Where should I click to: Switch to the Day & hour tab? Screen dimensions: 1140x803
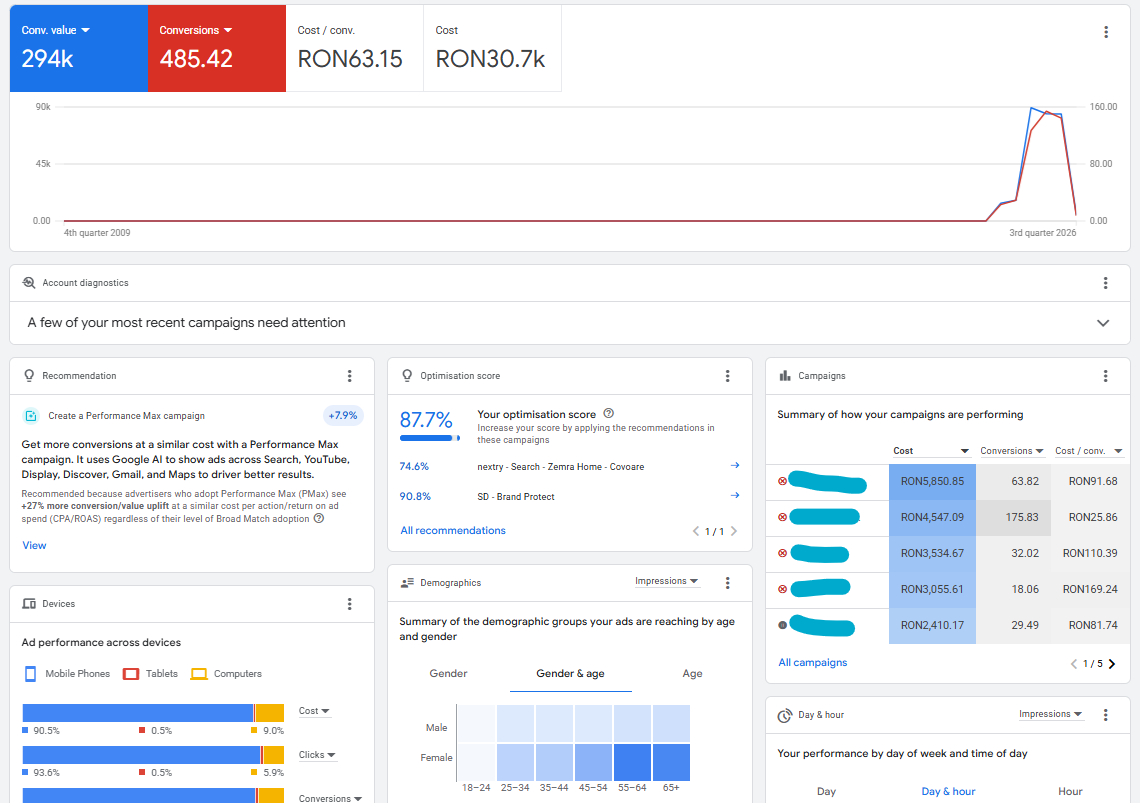click(x=948, y=791)
